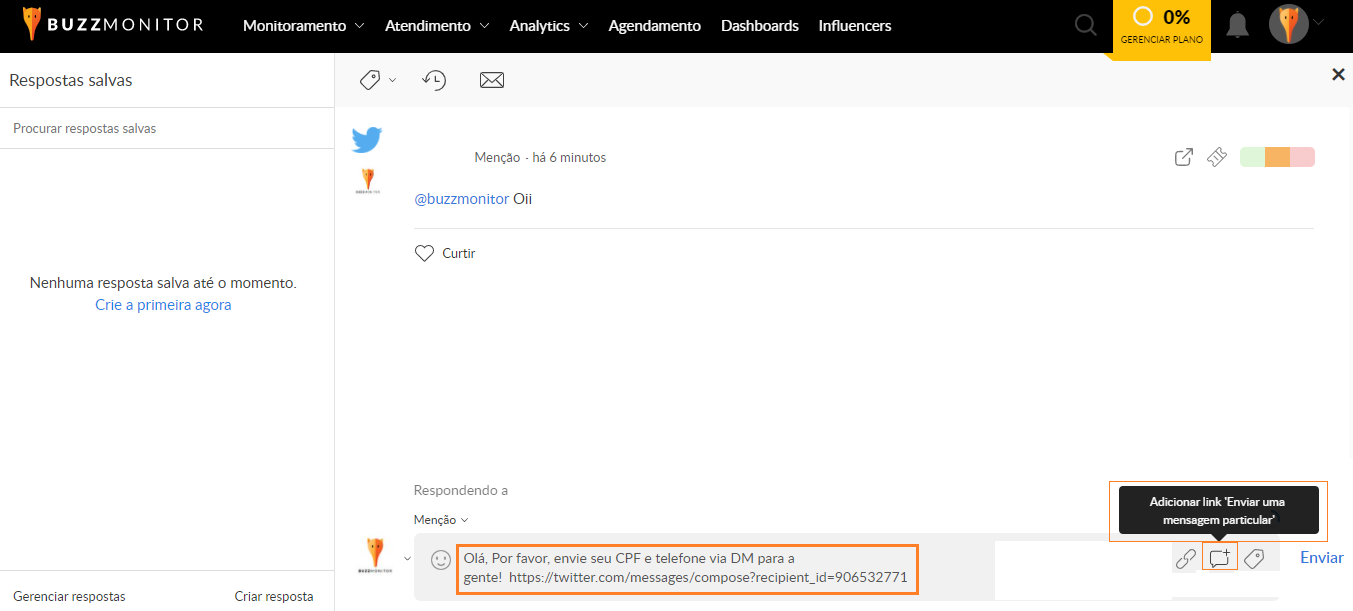
Task: Click the tag icon in top toolbar
Action: [x=370, y=80]
